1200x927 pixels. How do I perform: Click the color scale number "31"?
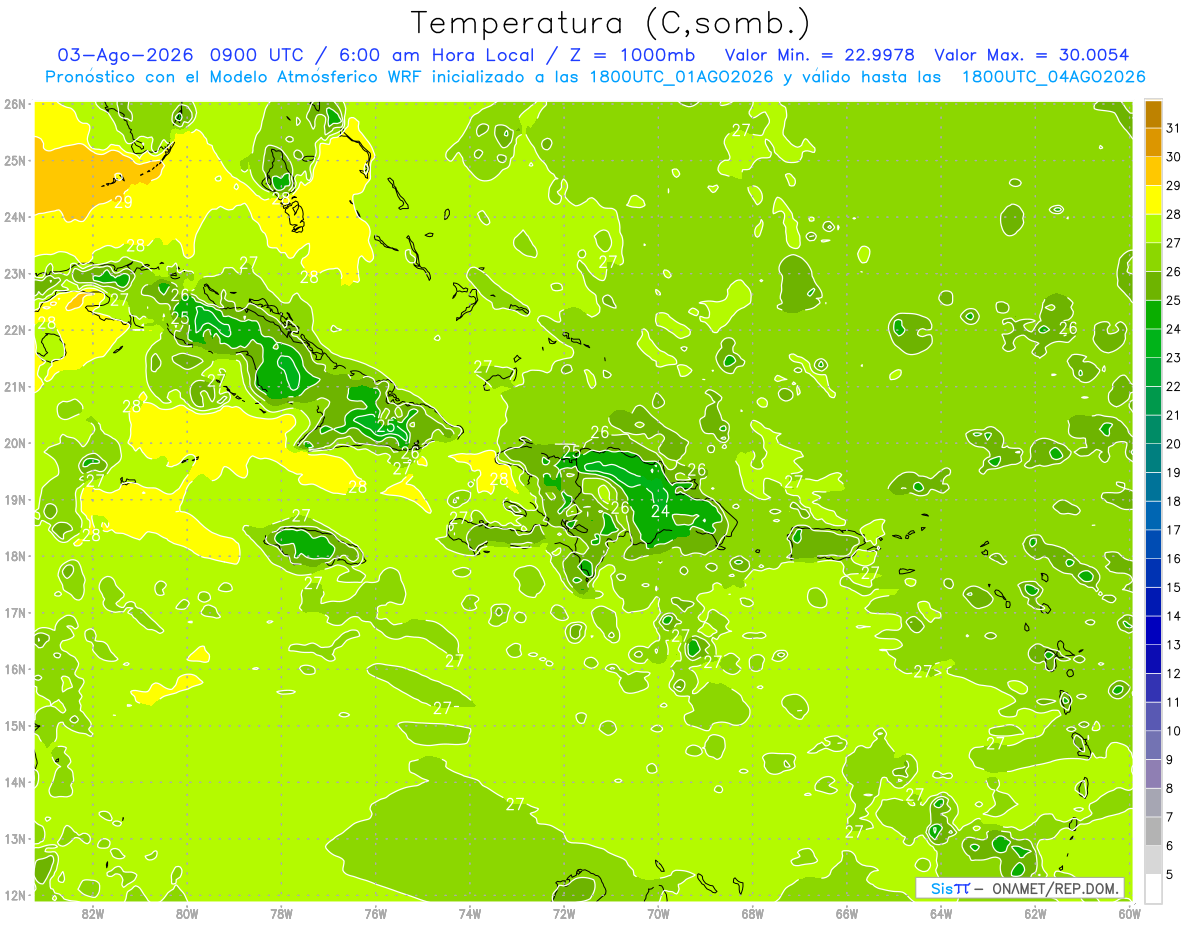pyautogui.click(x=1174, y=128)
